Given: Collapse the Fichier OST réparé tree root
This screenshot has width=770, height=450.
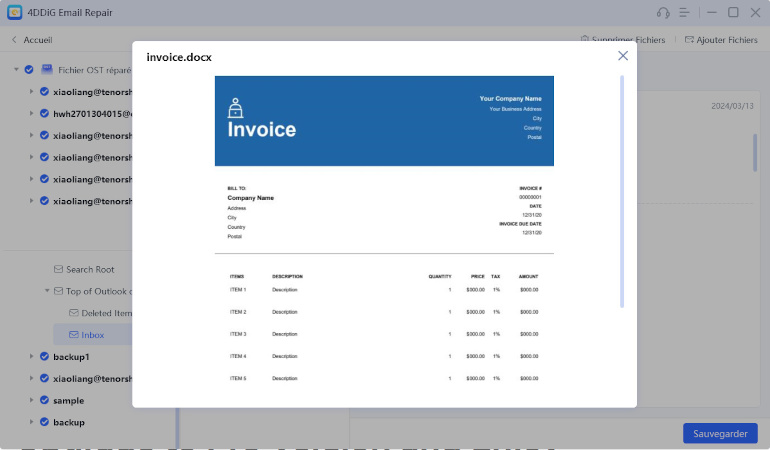Looking at the screenshot, I should point(16,70).
